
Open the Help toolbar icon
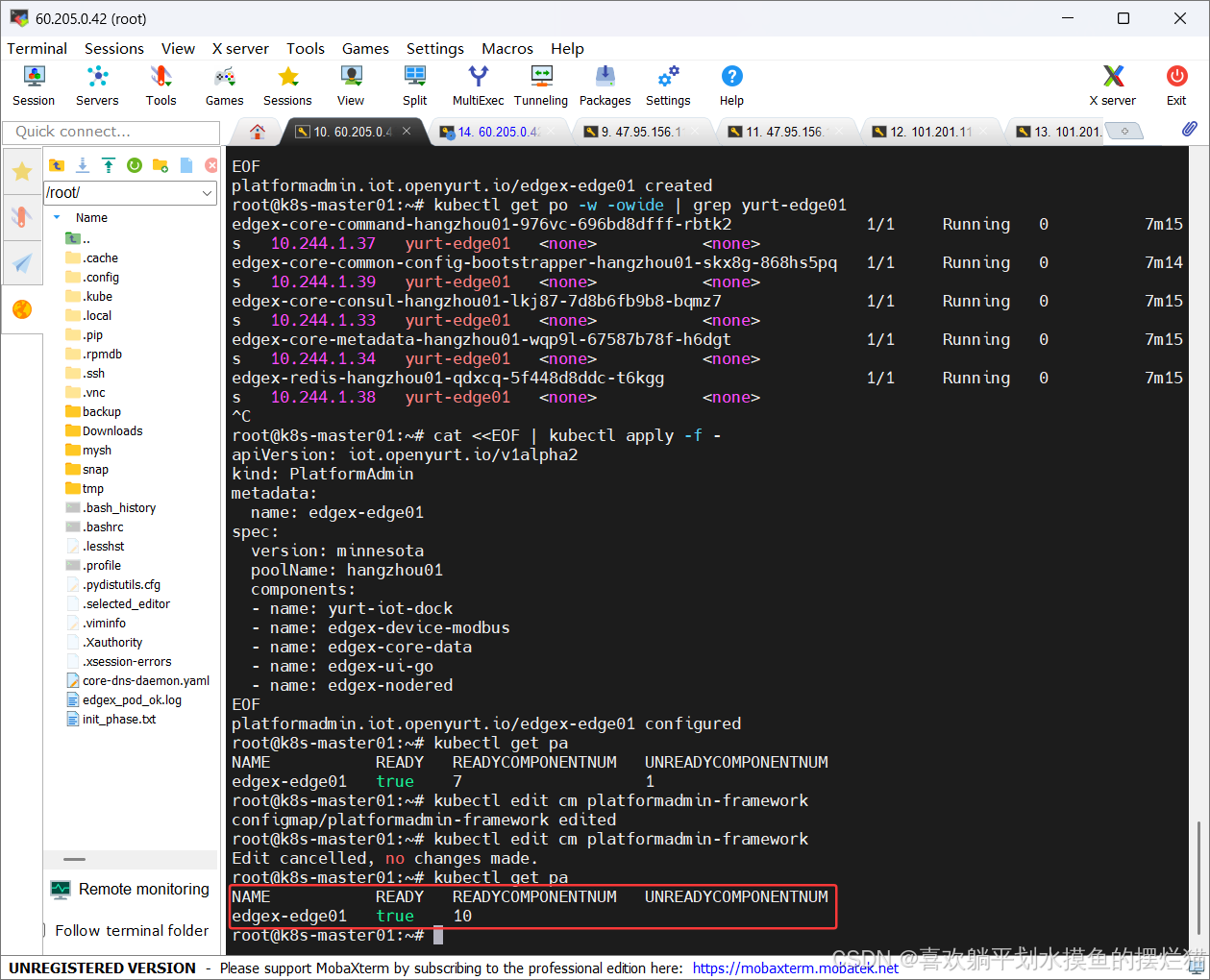[x=731, y=86]
